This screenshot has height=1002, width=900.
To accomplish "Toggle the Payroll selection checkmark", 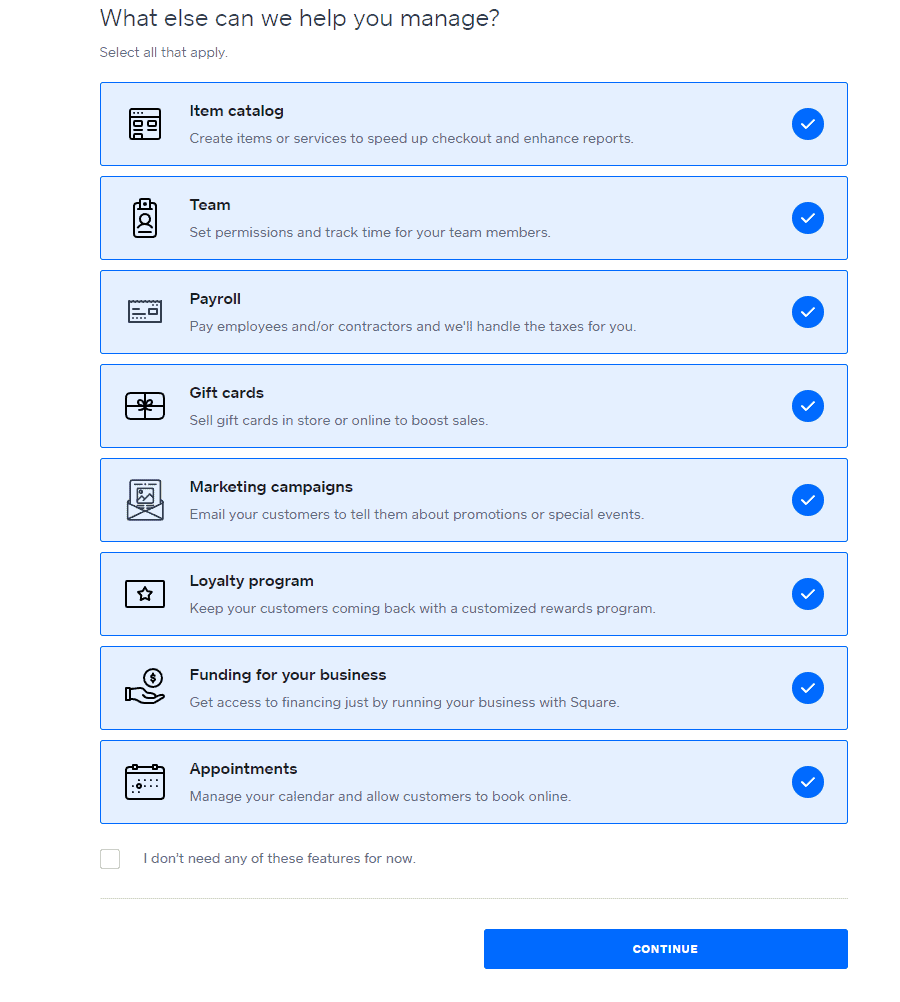I will 808,312.
